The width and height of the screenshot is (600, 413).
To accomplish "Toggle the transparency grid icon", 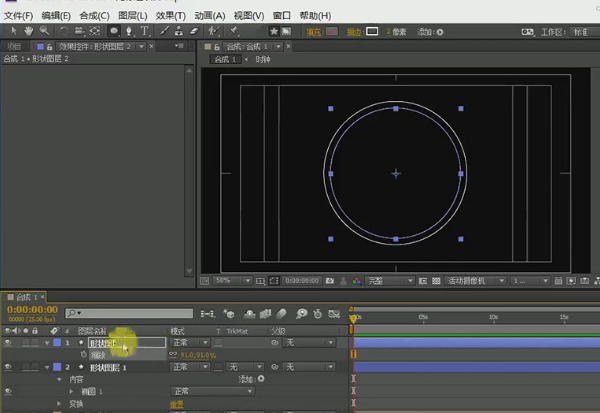I will pyautogui.click(x=436, y=281).
